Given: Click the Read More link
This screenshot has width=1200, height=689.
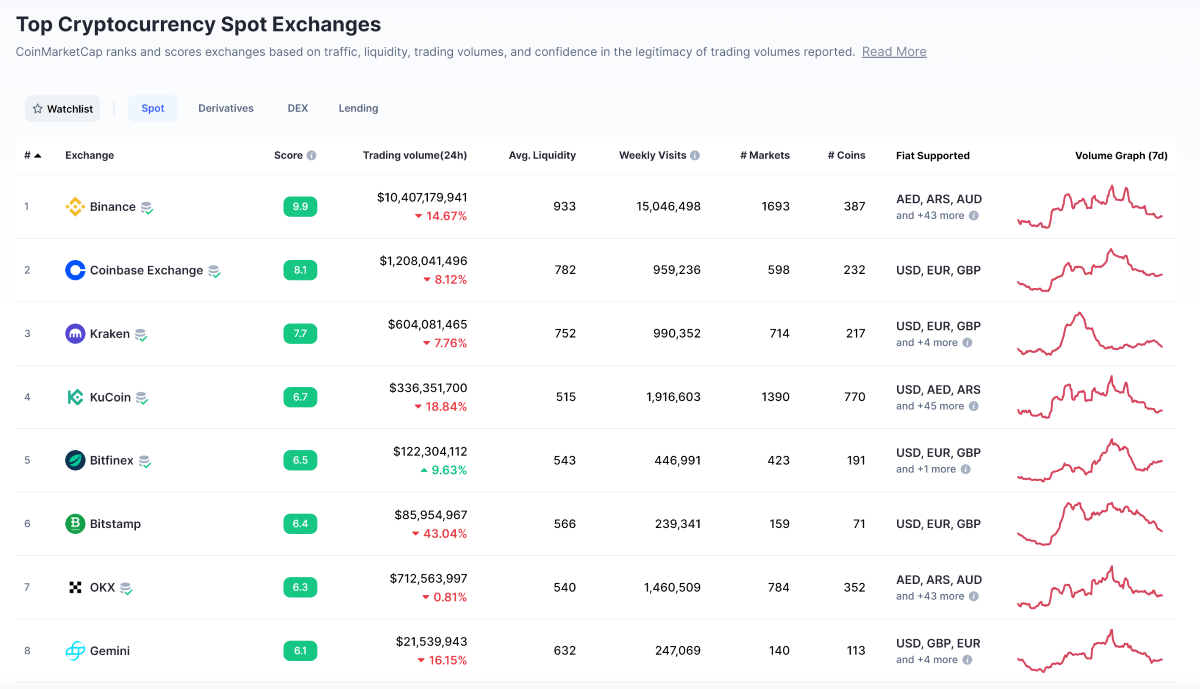Looking at the screenshot, I should pos(894,52).
